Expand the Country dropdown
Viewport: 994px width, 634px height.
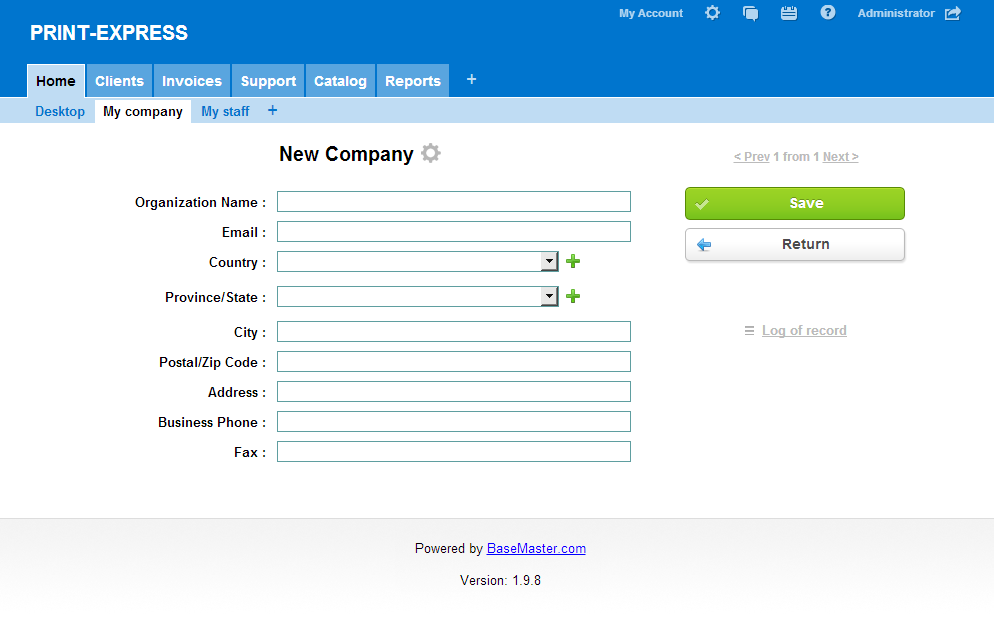click(549, 261)
